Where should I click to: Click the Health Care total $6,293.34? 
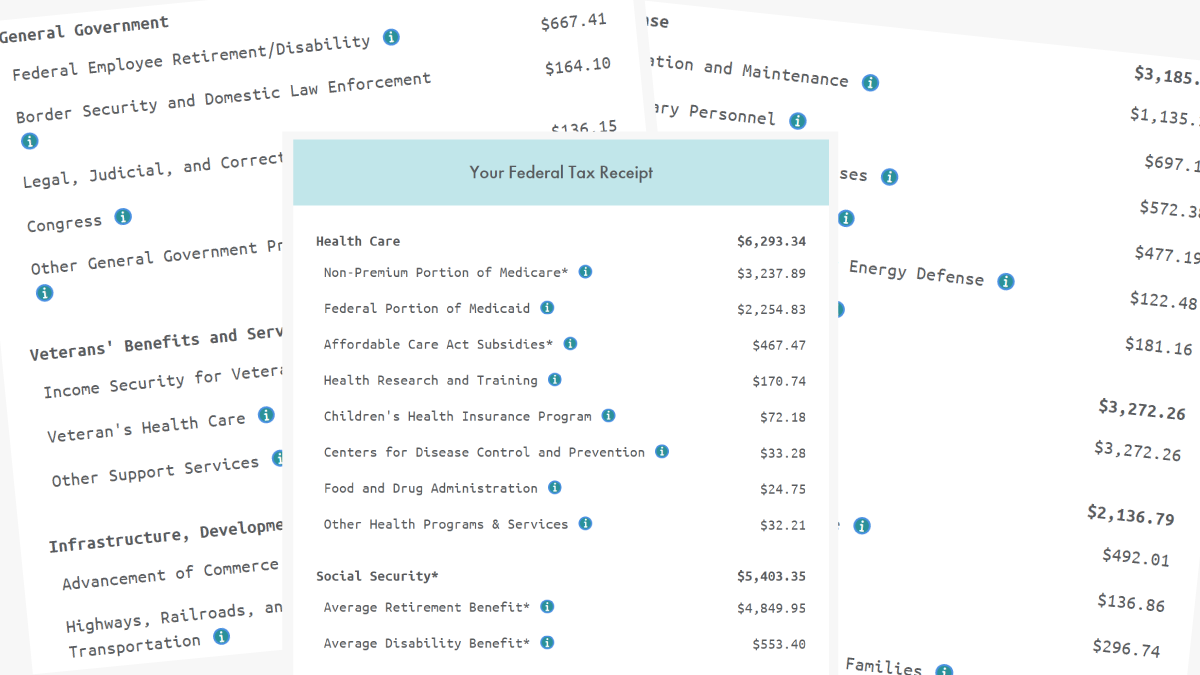tap(771, 241)
